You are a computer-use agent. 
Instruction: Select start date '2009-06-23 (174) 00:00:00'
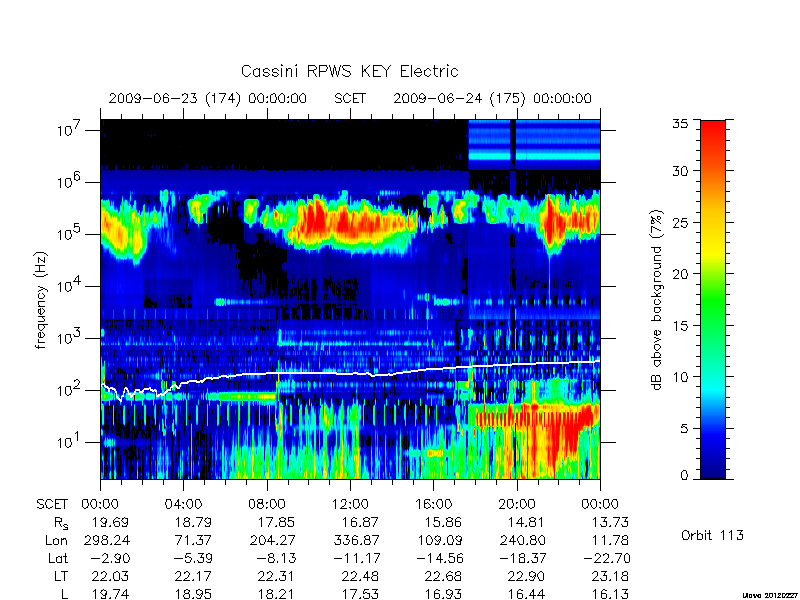[208, 98]
